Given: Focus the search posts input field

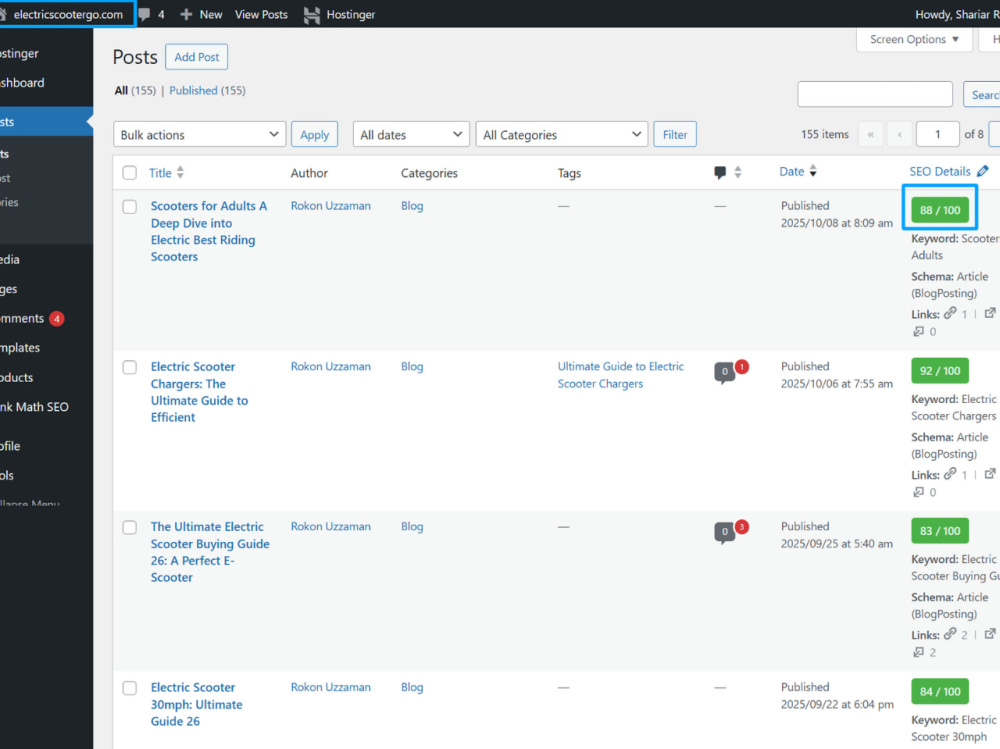Looking at the screenshot, I should [875, 94].
